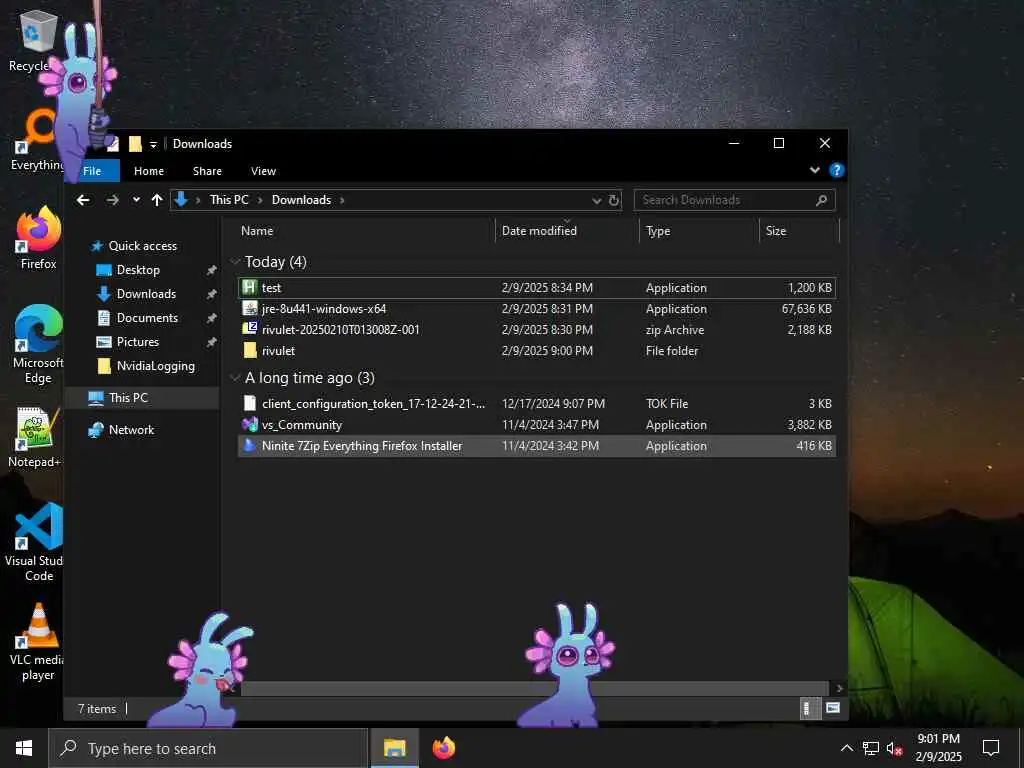Click the back arrow in Explorer
The width and height of the screenshot is (1024, 768).
click(x=83, y=200)
